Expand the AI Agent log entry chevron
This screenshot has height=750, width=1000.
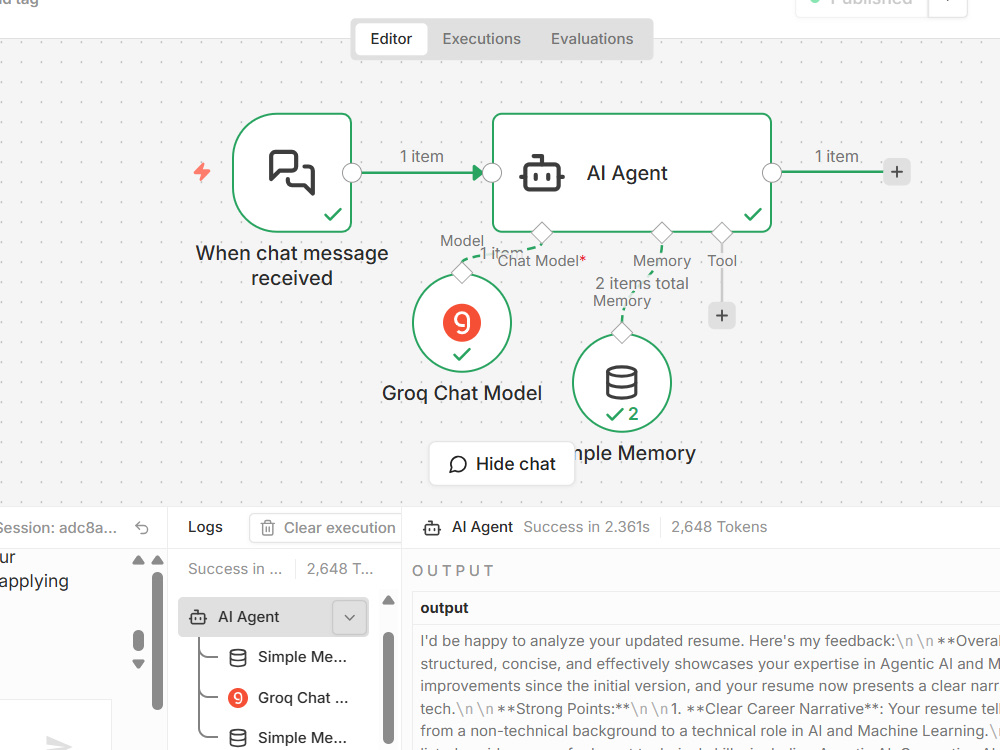(x=349, y=617)
